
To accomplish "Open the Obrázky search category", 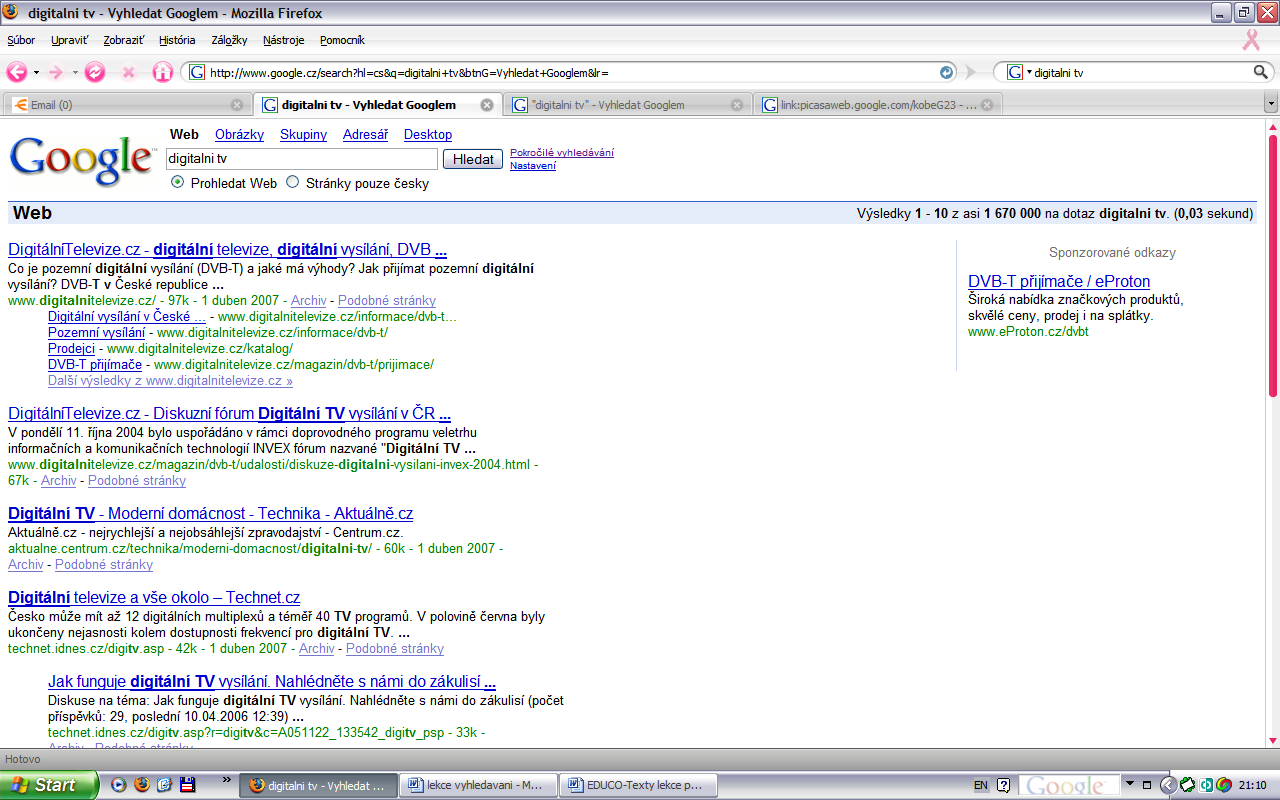I will click(239, 134).
